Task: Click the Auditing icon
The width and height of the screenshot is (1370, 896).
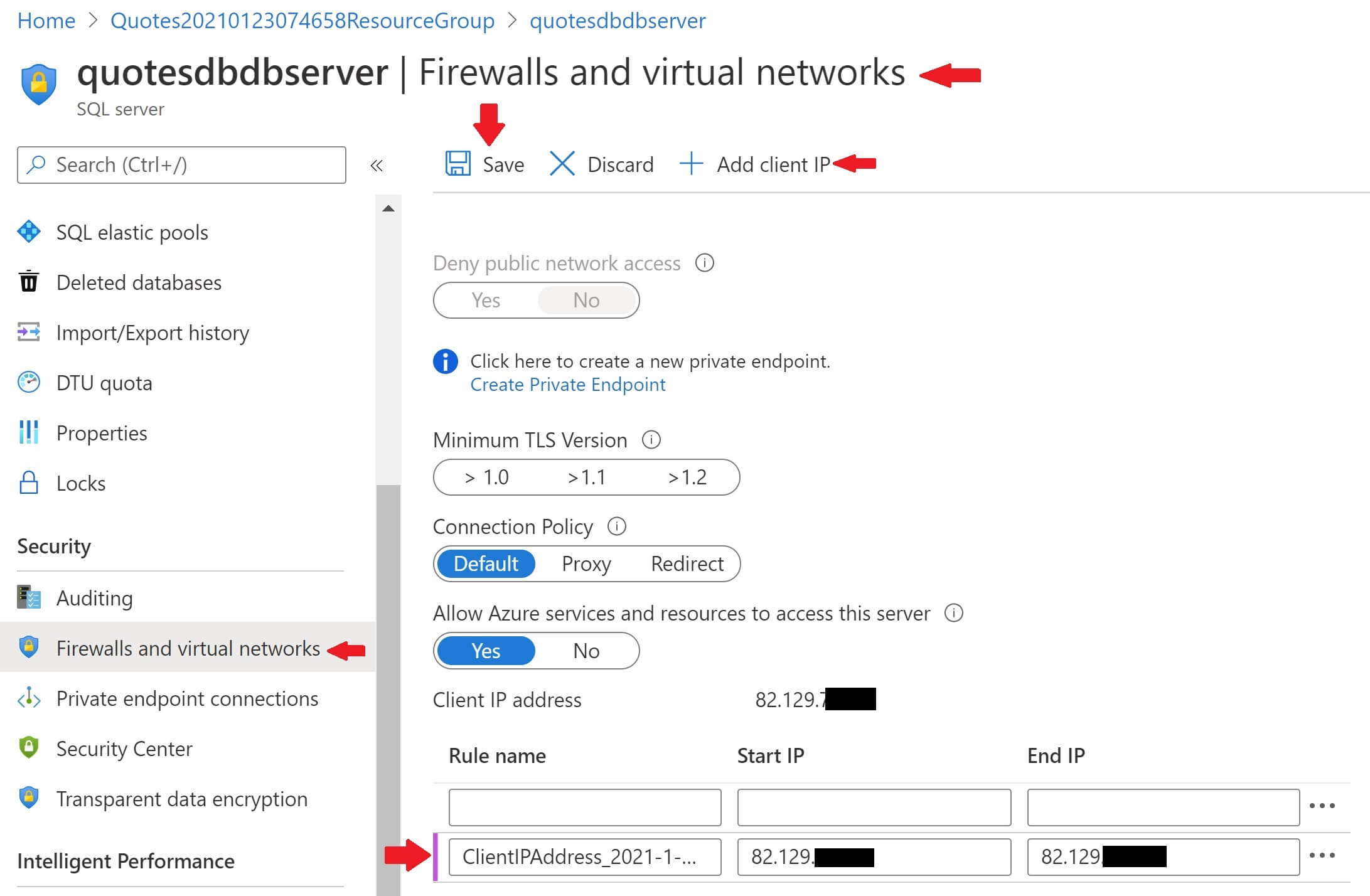Action: coord(29,597)
